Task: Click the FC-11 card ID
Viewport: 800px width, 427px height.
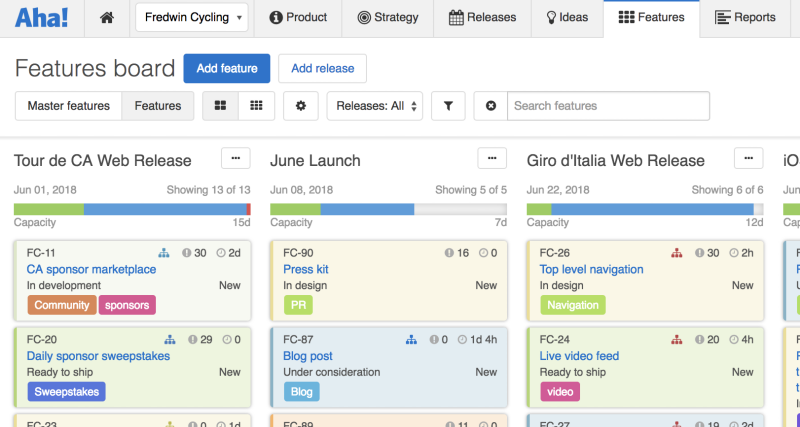Action: coord(41,253)
